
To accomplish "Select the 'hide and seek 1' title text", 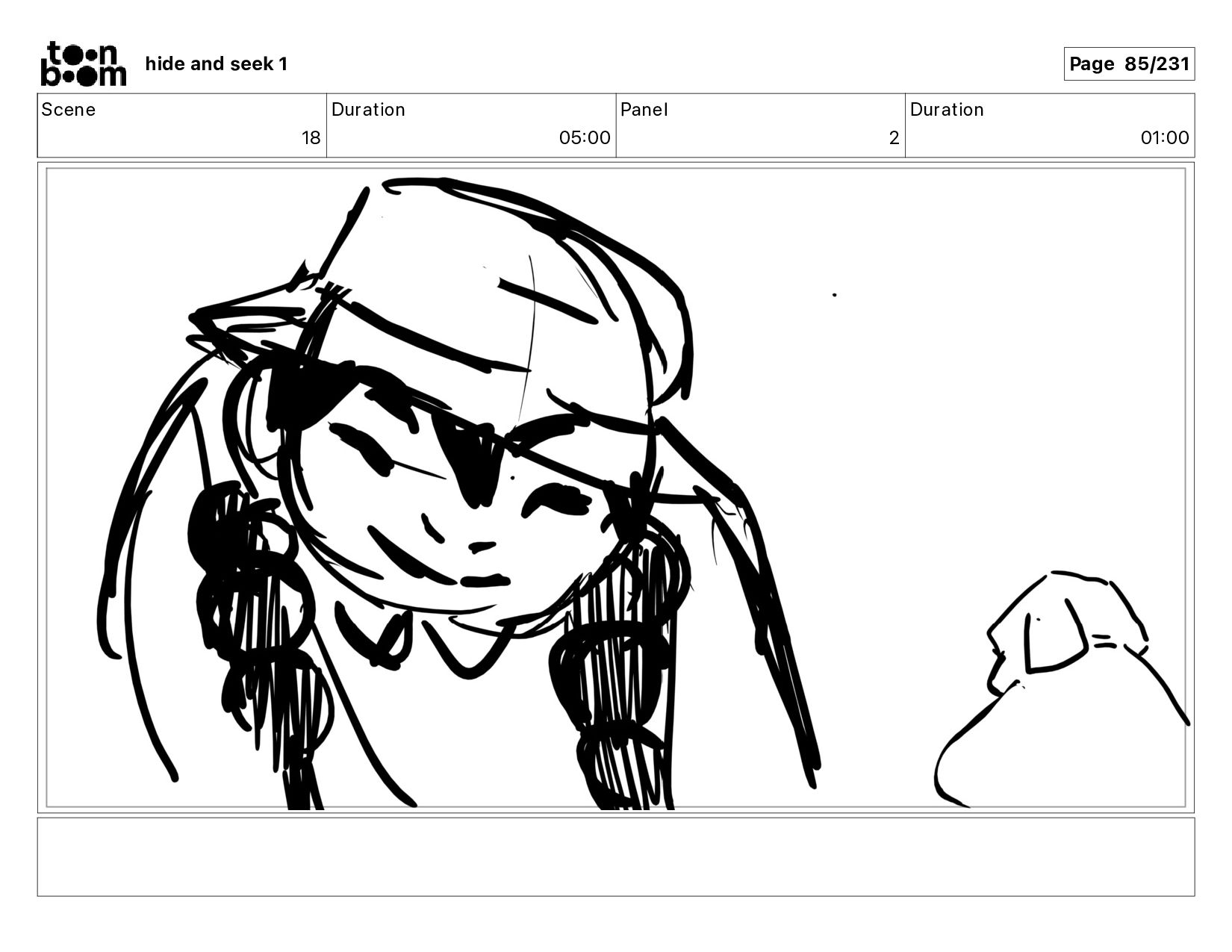I will tap(216, 64).
